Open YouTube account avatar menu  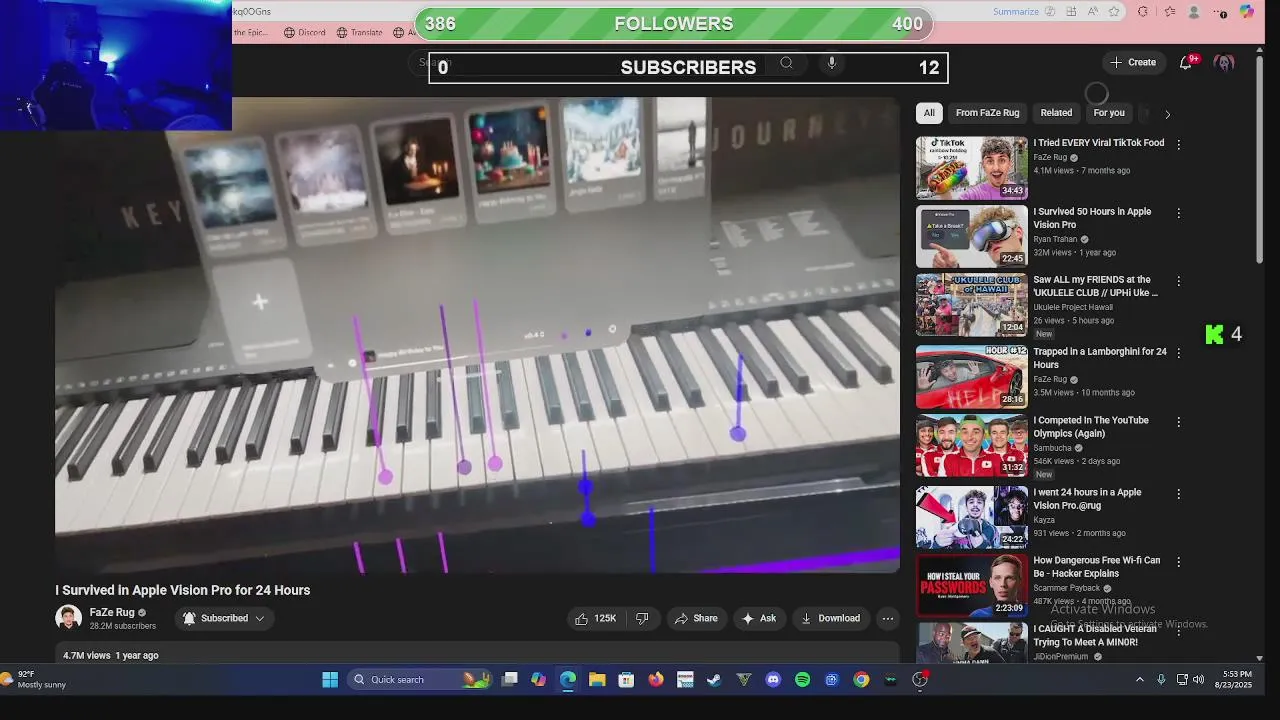tap(1224, 62)
